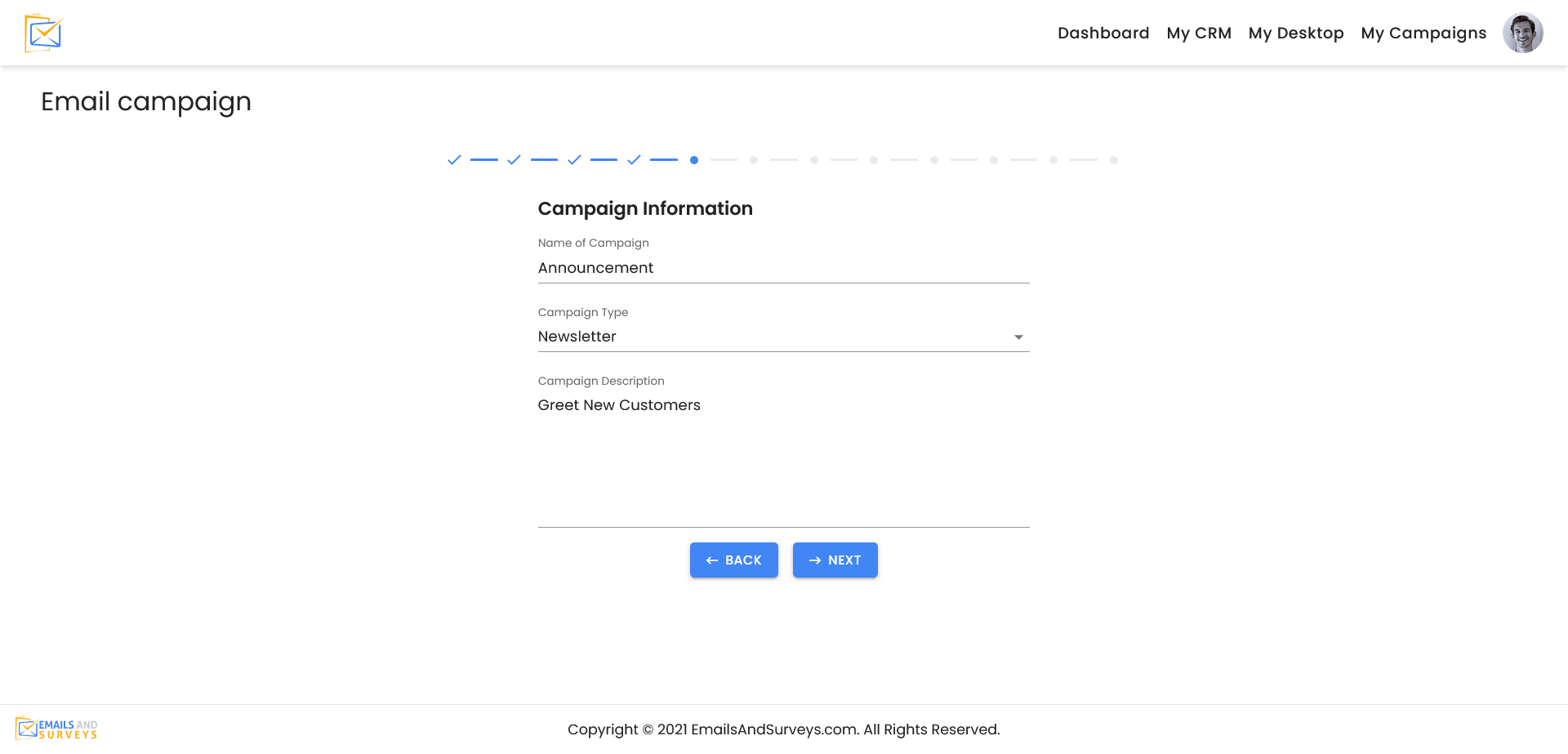Click the first completed checkmark in the stepper

pyautogui.click(x=454, y=160)
